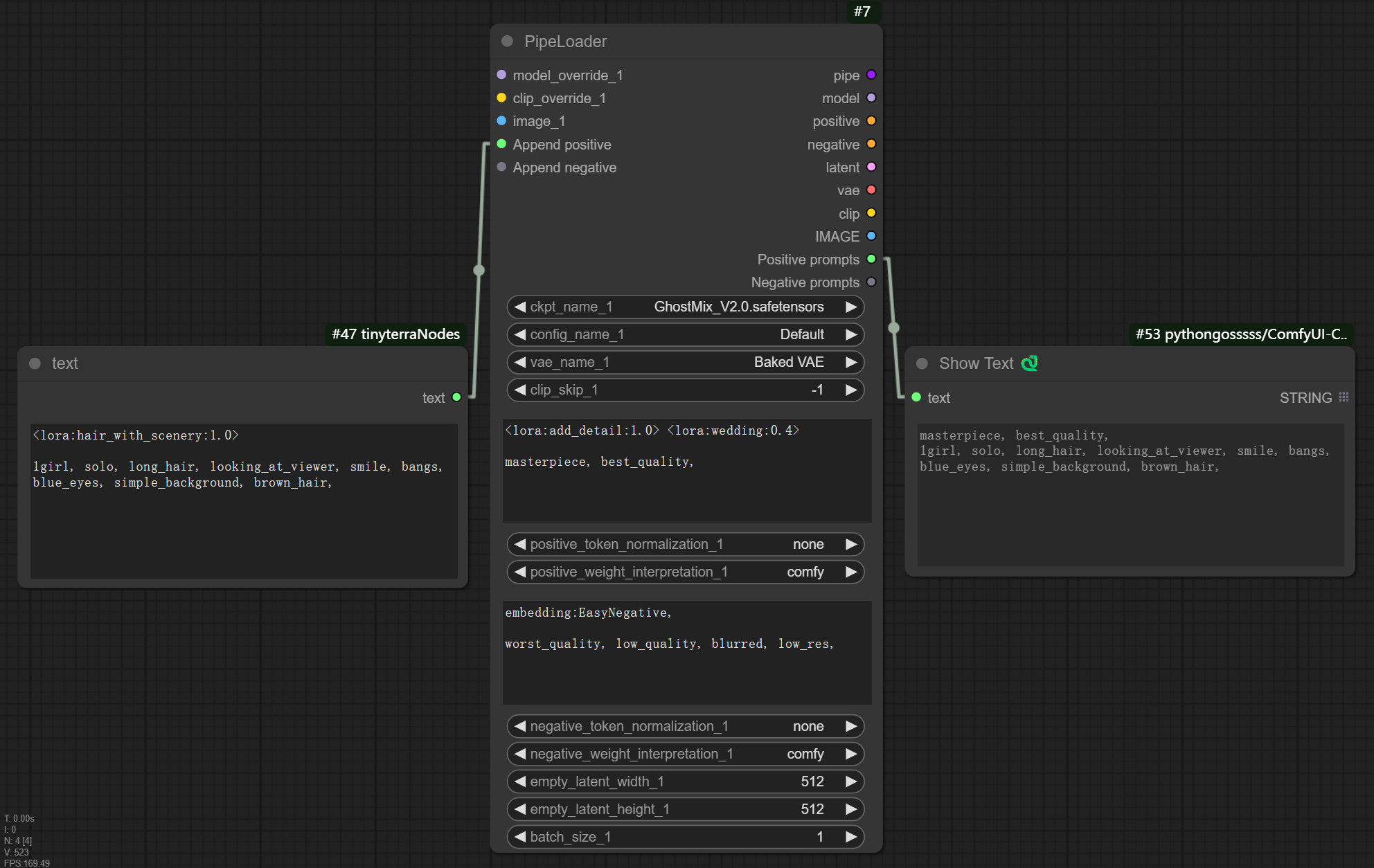Screen dimensions: 1374x868
Task: Click the #53 pythongosssss badge label
Action: (1241, 334)
